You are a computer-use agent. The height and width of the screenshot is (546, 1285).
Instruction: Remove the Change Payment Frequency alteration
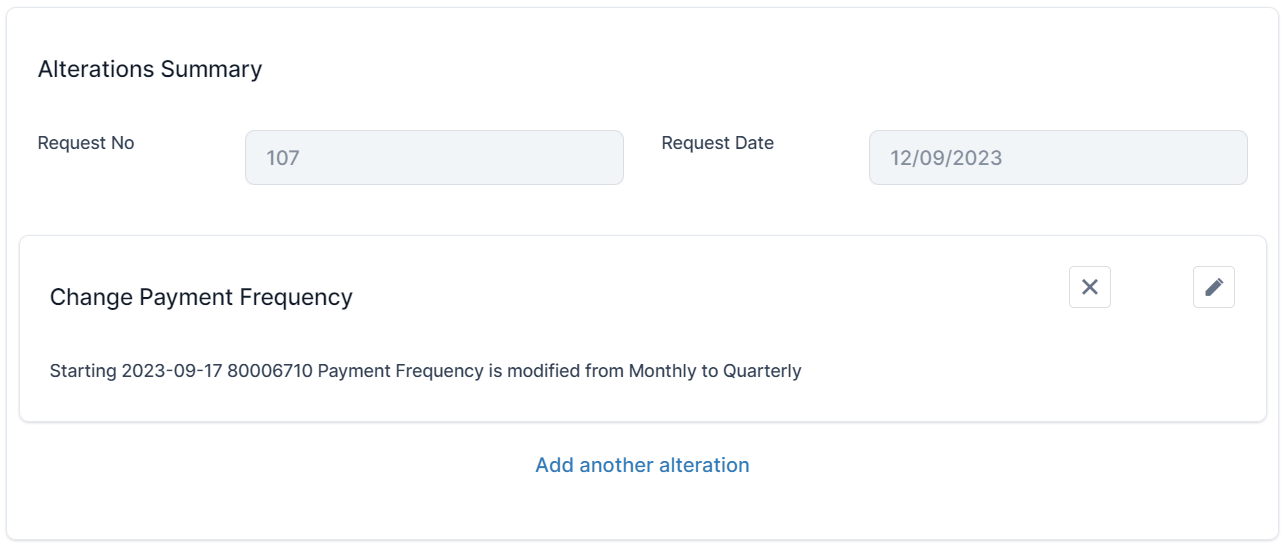(x=1090, y=287)
